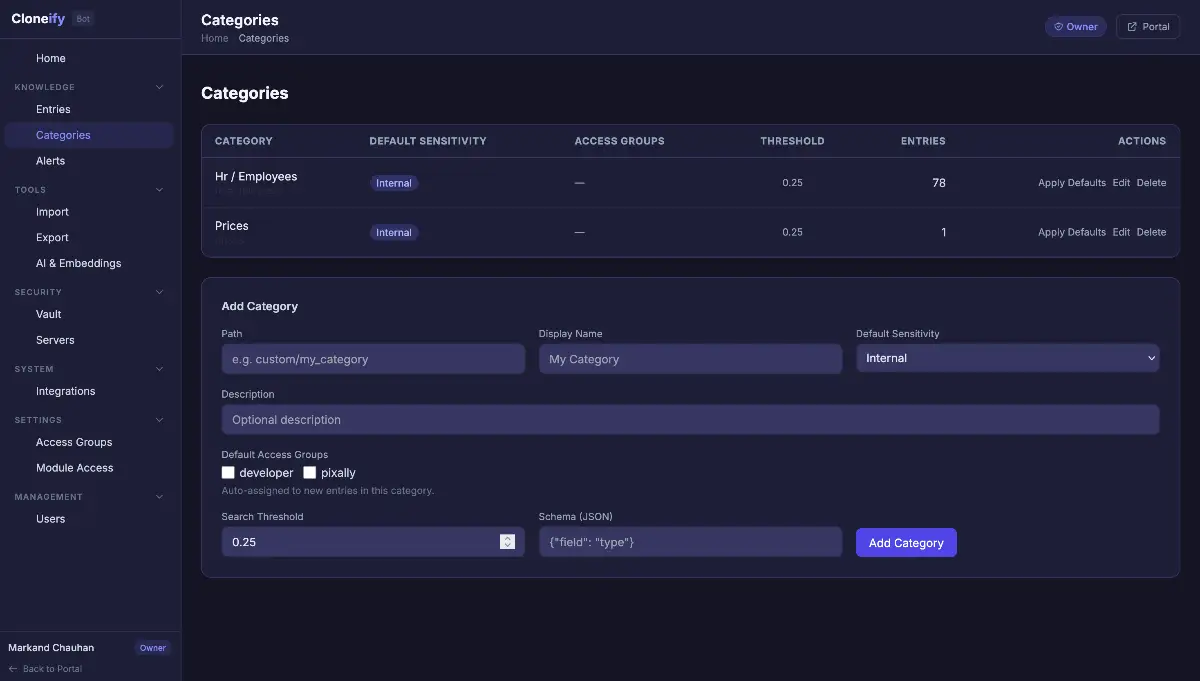Click the Prices category name

click(x=232, y=226)
